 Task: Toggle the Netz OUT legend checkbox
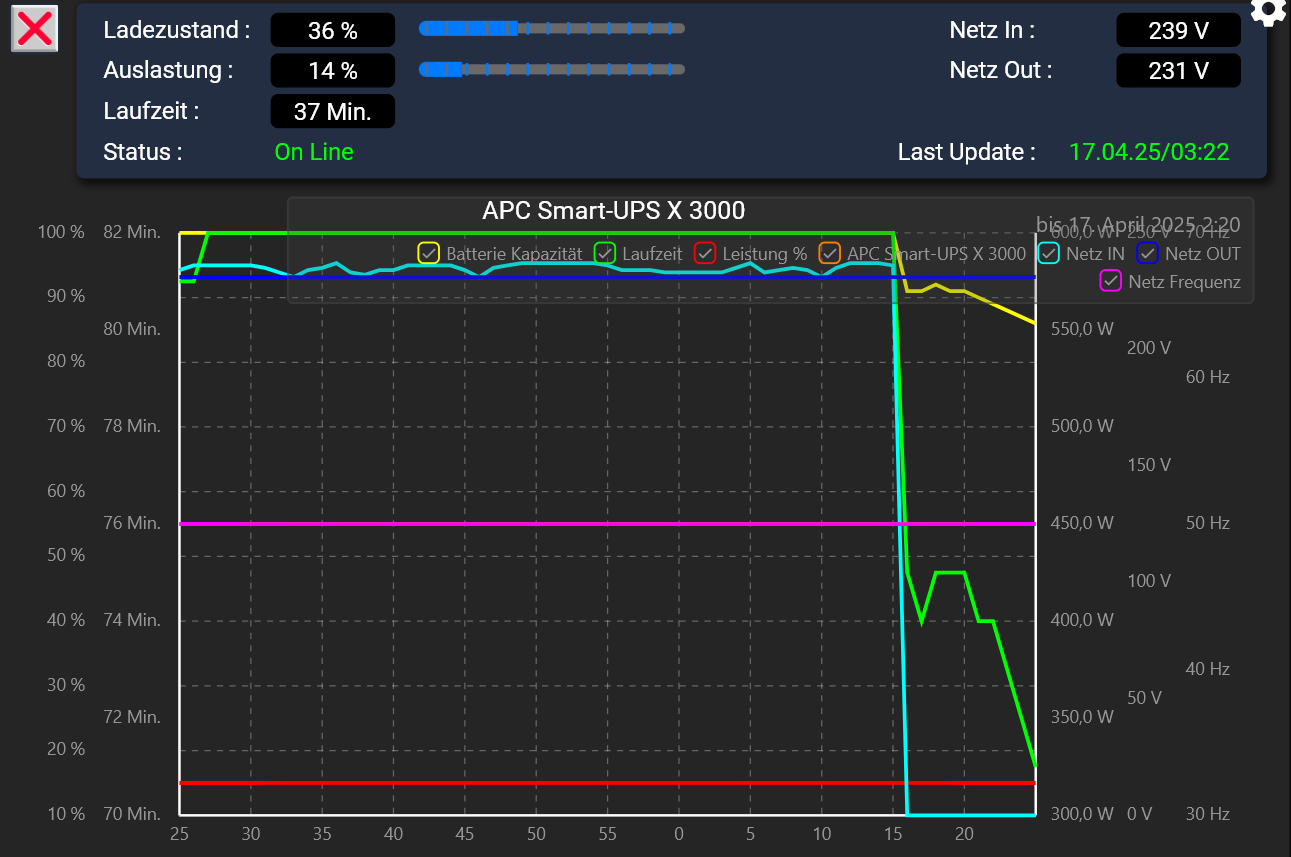click(1148, 253)
